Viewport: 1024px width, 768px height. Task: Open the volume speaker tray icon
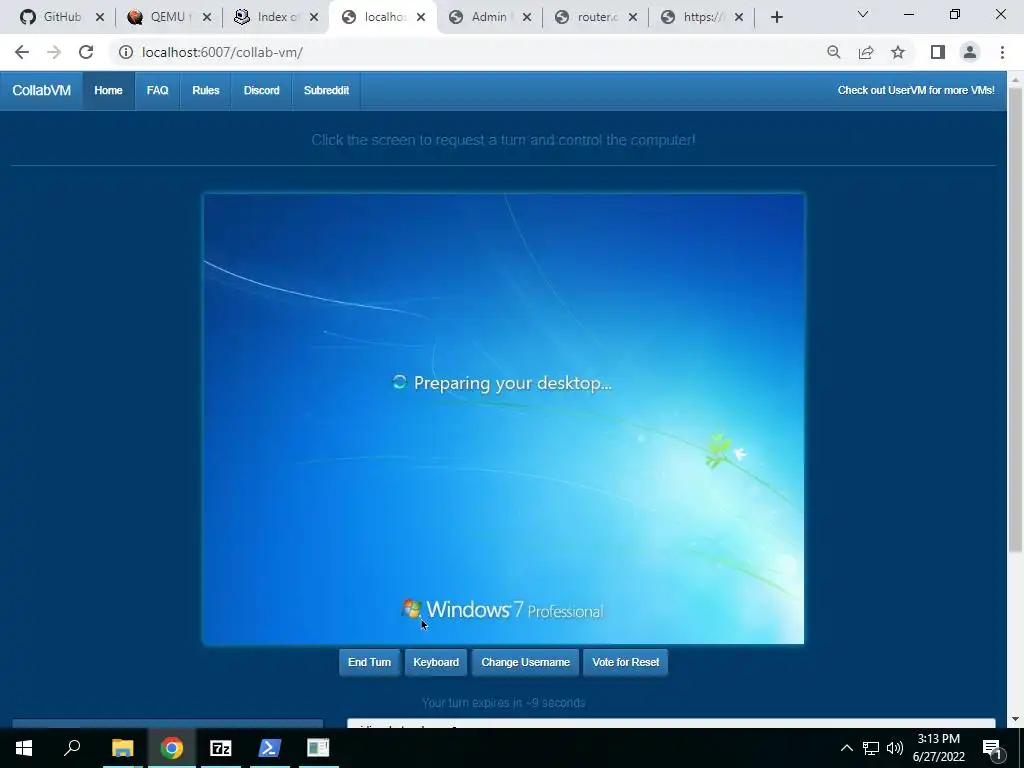click(895, 748)
